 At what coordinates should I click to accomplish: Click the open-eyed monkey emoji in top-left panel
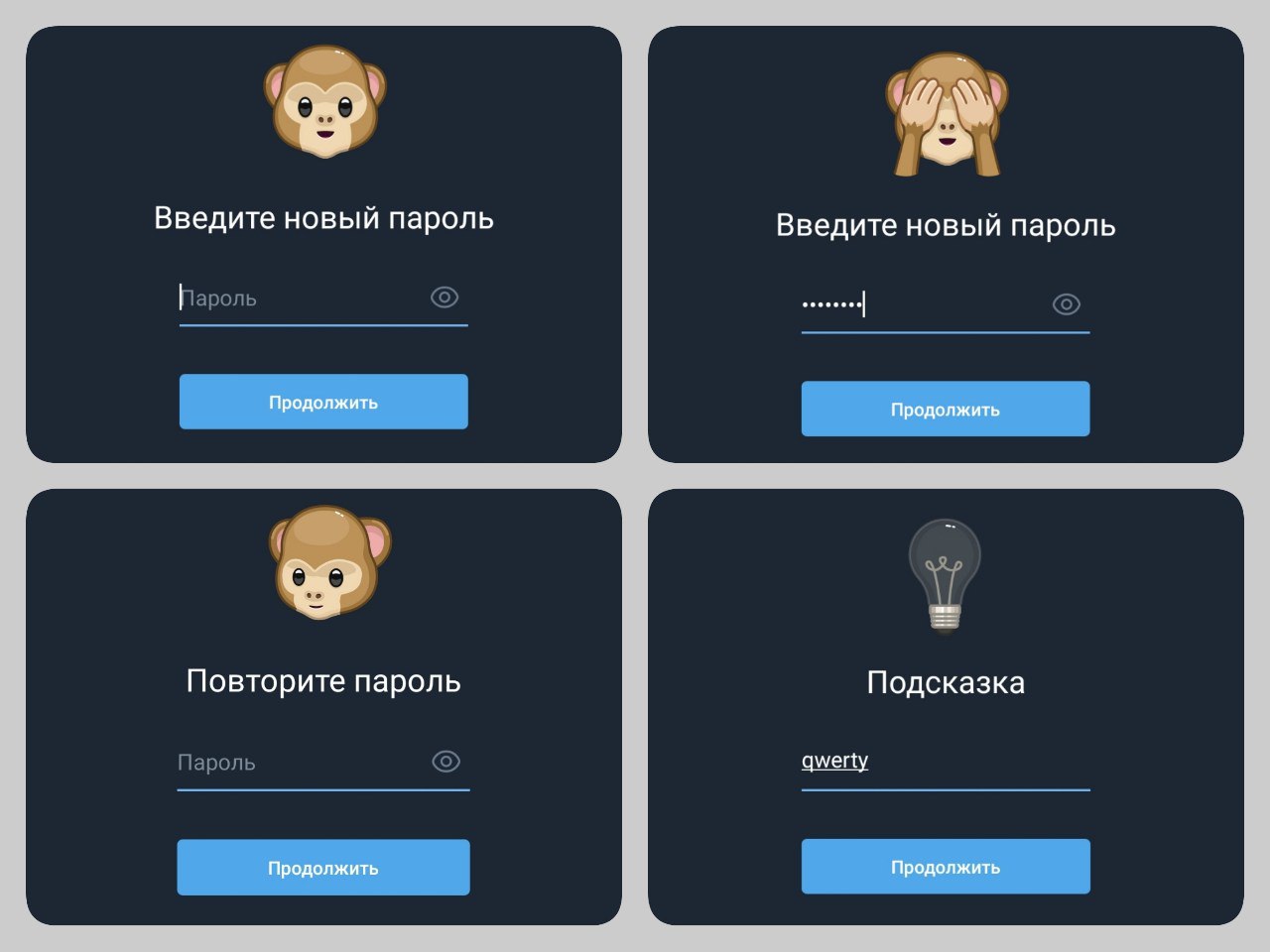tap(324, 100)
